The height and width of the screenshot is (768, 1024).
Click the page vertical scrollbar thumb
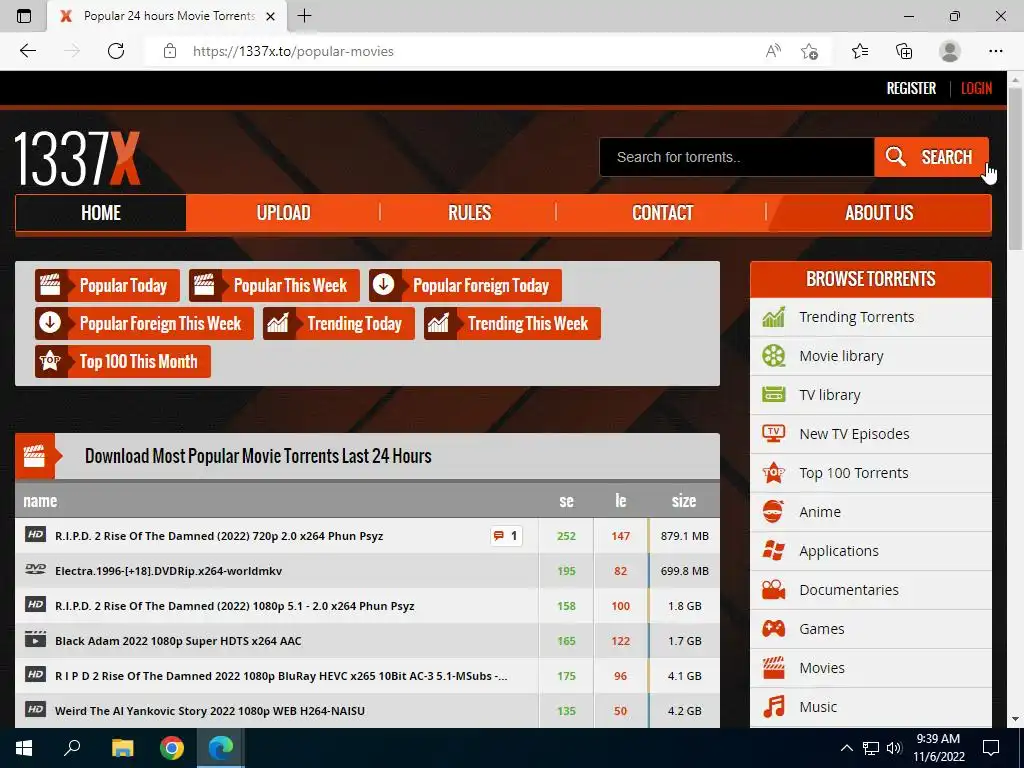tap(1014, 167)
